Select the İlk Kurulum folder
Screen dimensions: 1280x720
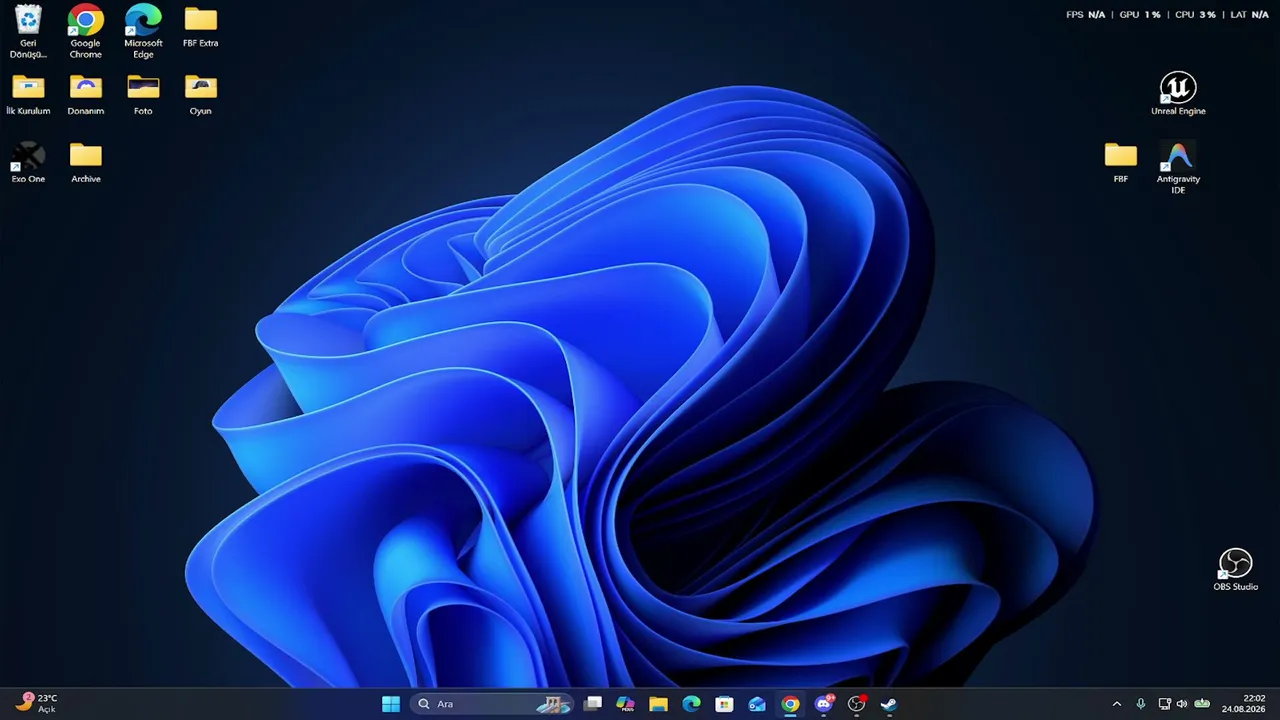(28, 95)
